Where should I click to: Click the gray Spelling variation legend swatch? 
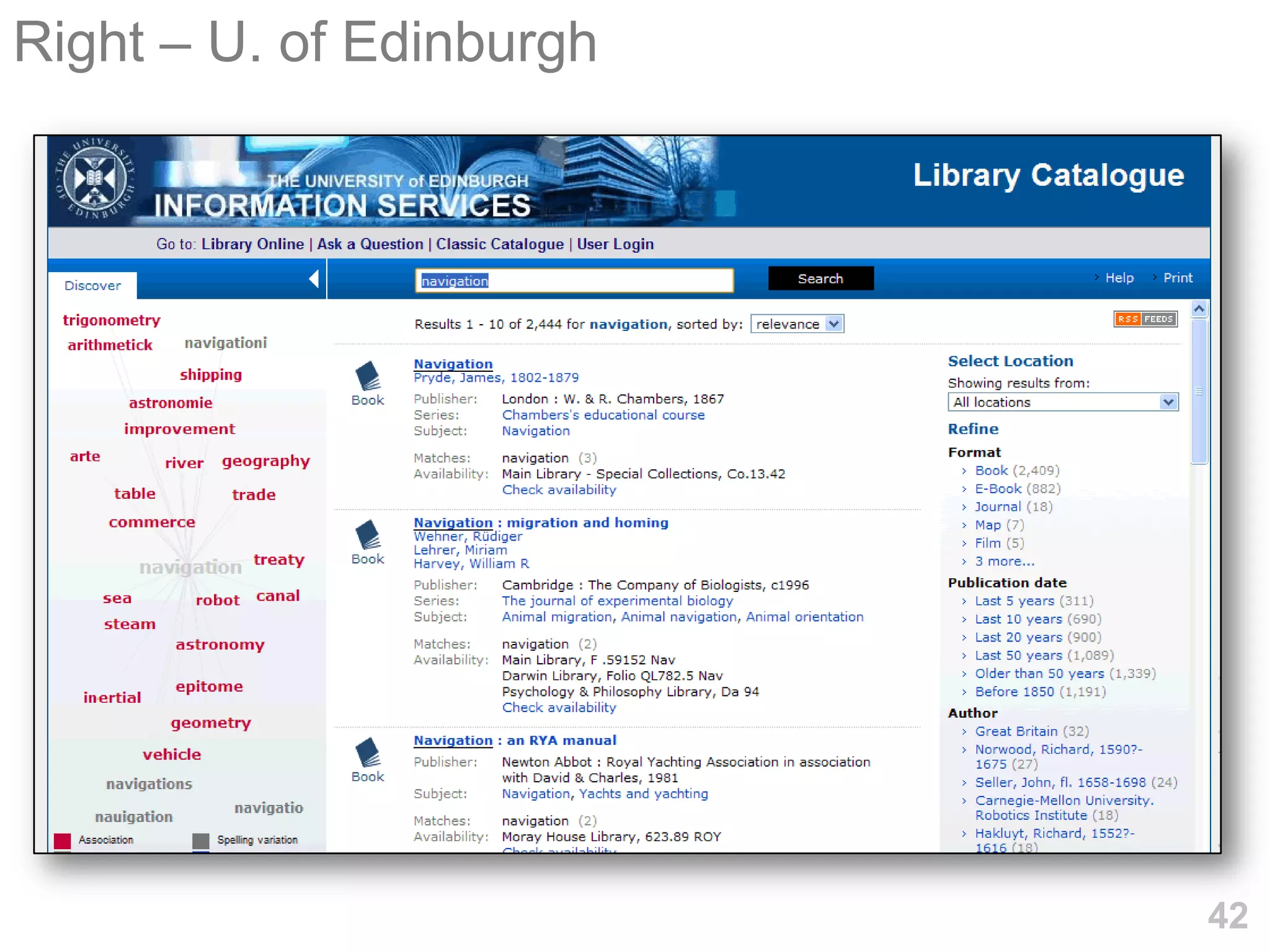(200, 840)
